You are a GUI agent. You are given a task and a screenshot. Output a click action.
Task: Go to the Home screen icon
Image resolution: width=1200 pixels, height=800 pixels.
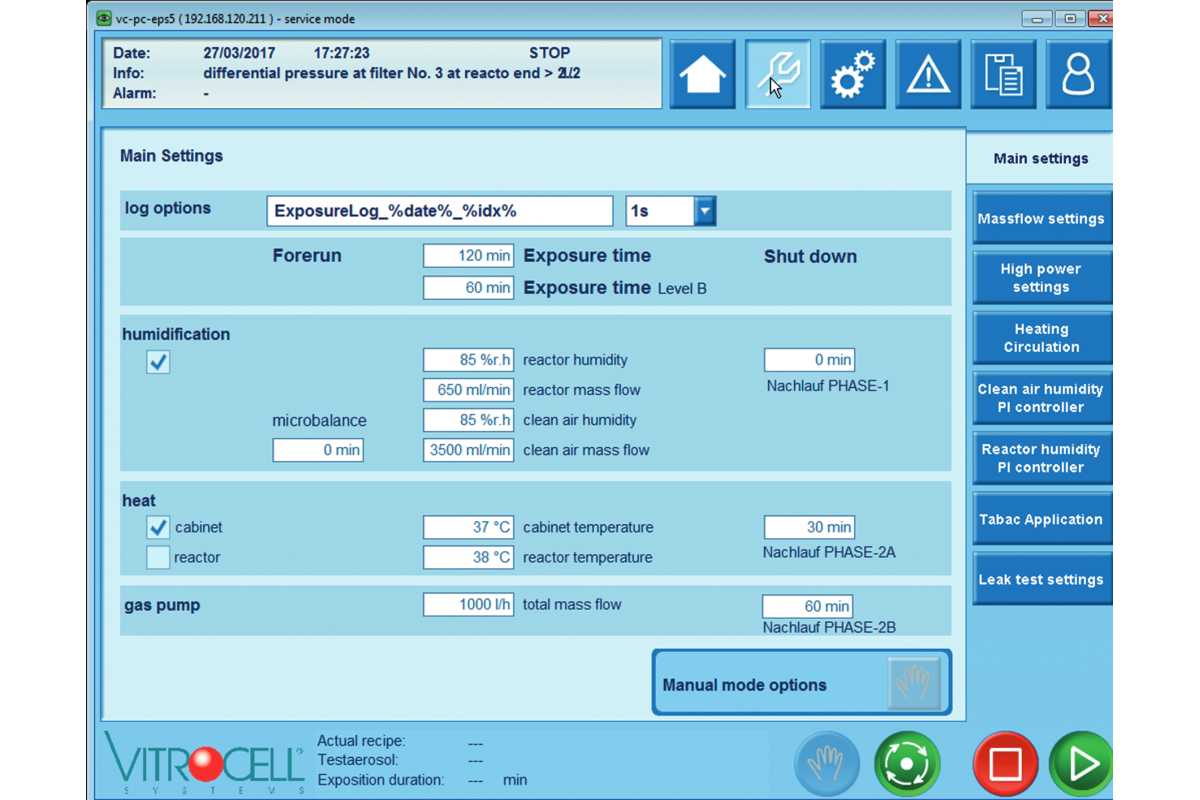coord(702,75)
